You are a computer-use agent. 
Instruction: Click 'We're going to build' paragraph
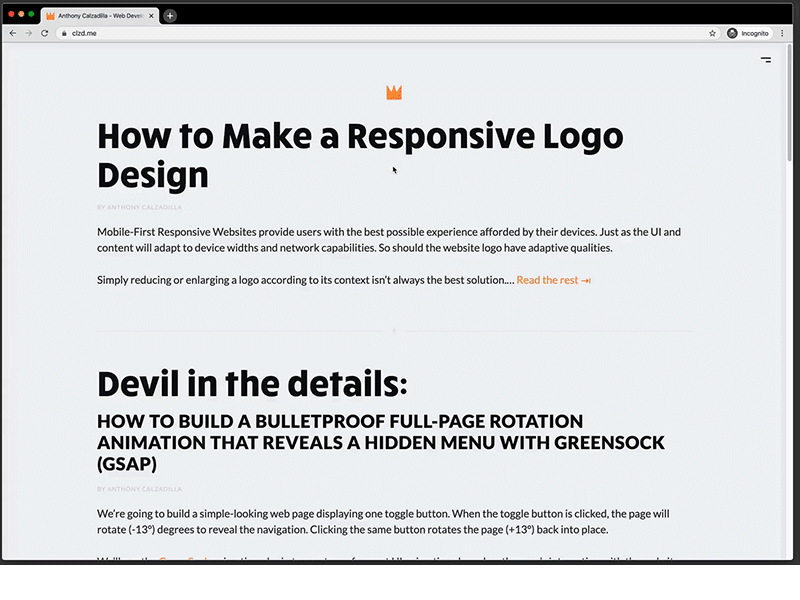click(x=383, y=521)
